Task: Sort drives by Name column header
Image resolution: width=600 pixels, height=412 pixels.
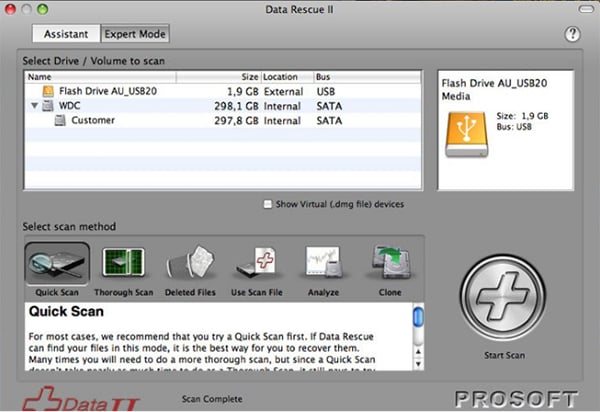Action: pos(100,77)
